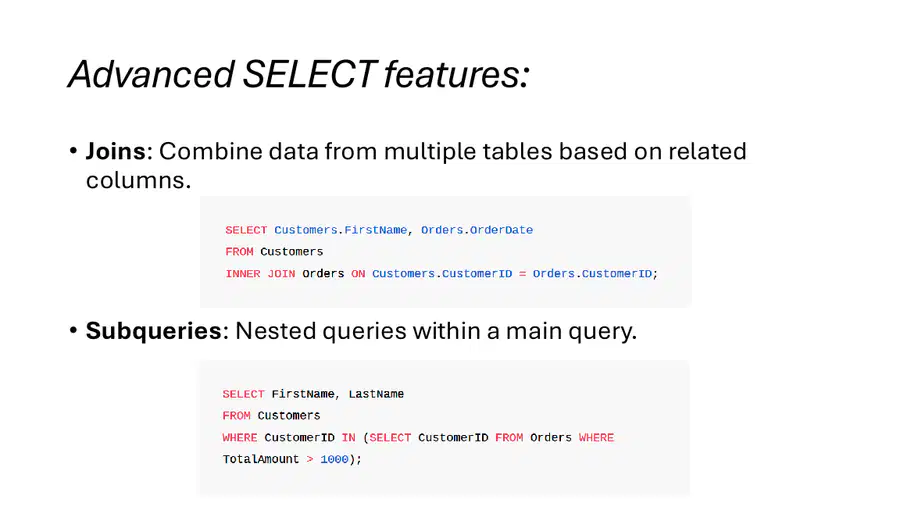Click the bold 'Subqueries' bullet heading
The width and height of the screenshot is (900, 506).
(153, 331)
